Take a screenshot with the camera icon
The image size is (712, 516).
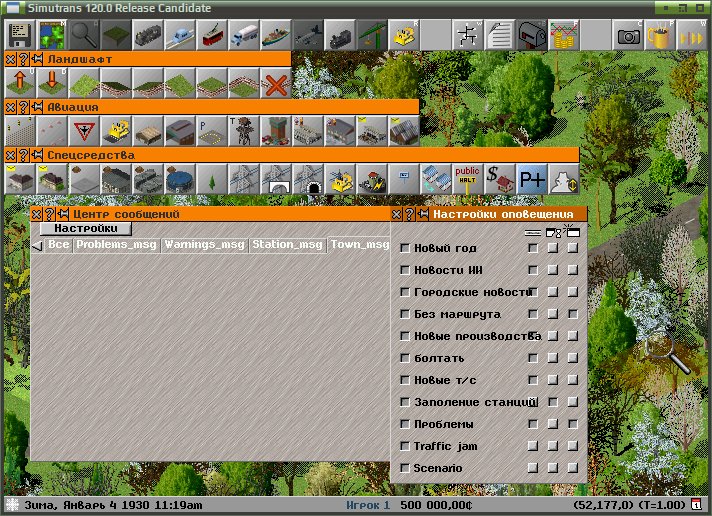(627, 35)
